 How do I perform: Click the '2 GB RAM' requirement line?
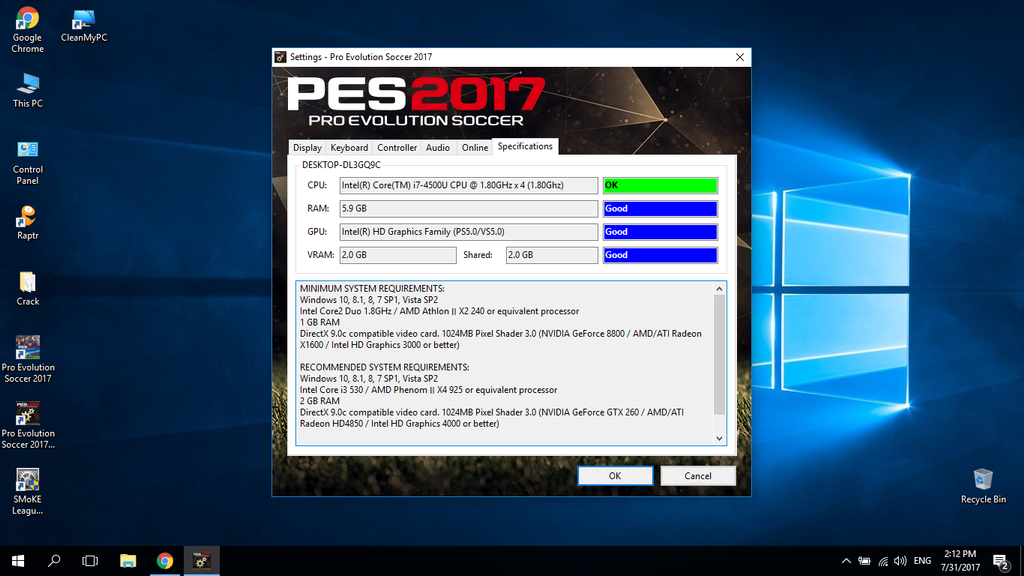click(x=319, y=401)
